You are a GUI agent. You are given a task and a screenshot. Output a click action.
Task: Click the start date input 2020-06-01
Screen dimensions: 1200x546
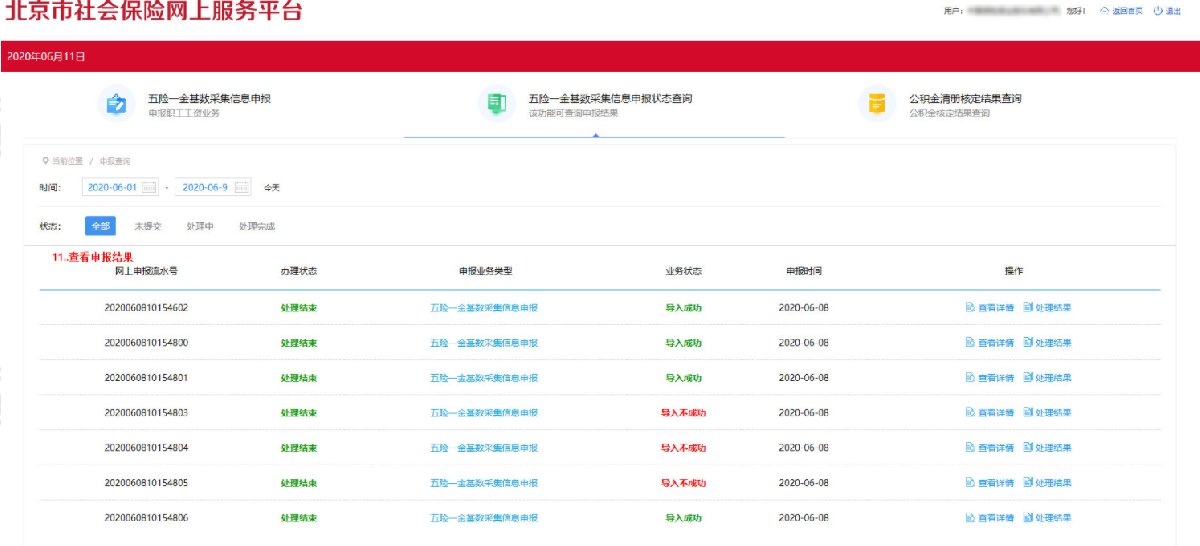tap(112, 187)
